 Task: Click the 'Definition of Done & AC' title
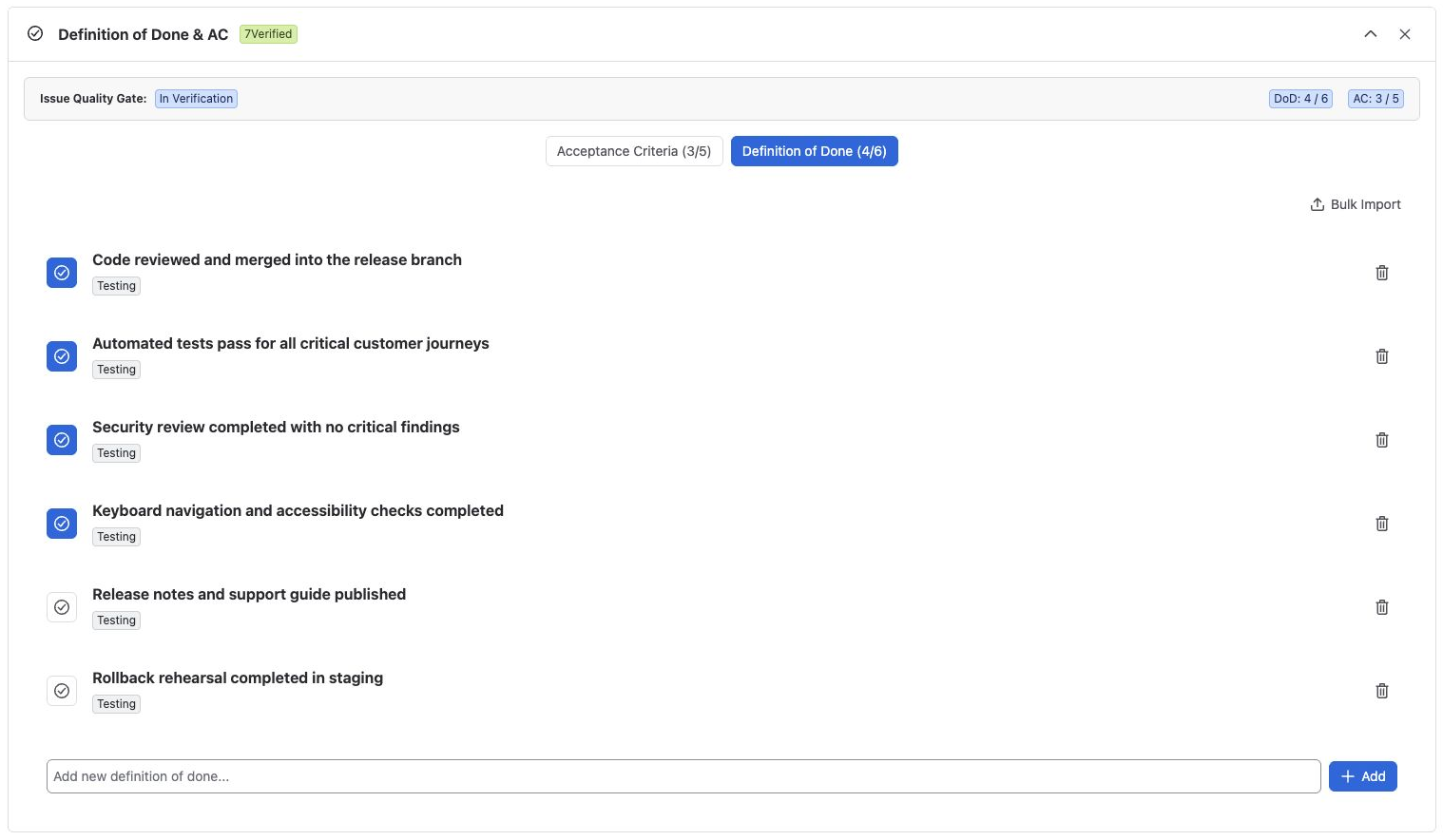click(x=144, y=34)
